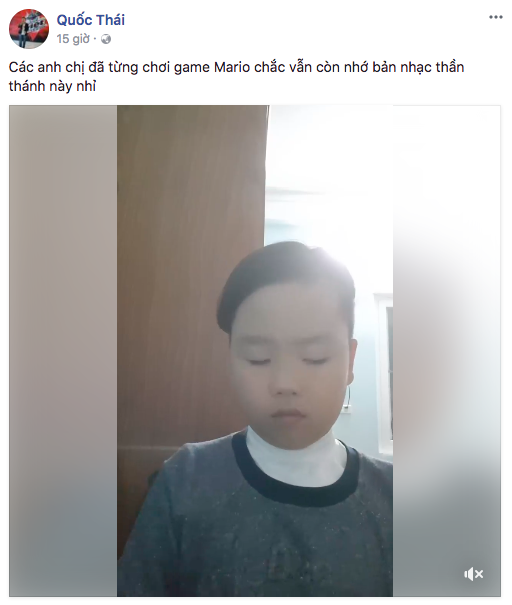Click the caption's second line "thánh này nhỉ"
The image size is (512, 605).
point(52,86)
